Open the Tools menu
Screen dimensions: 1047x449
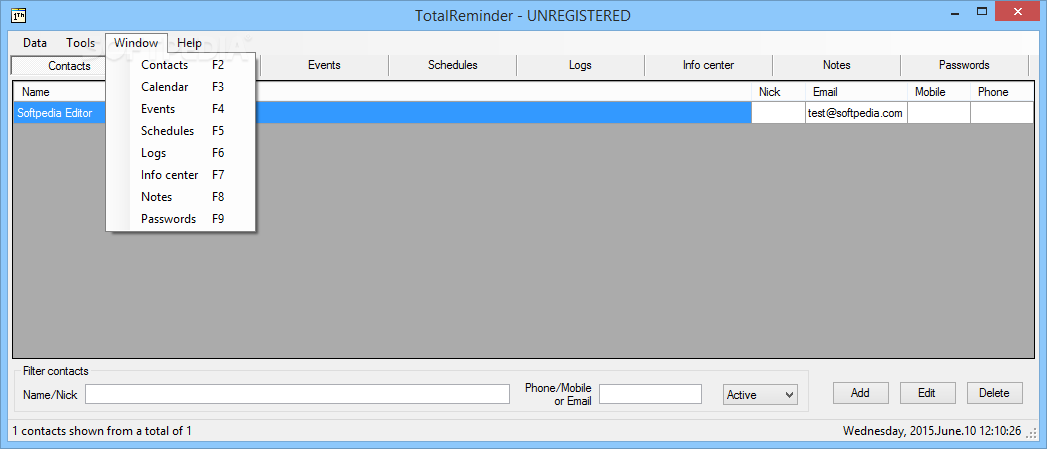[80, 43]
